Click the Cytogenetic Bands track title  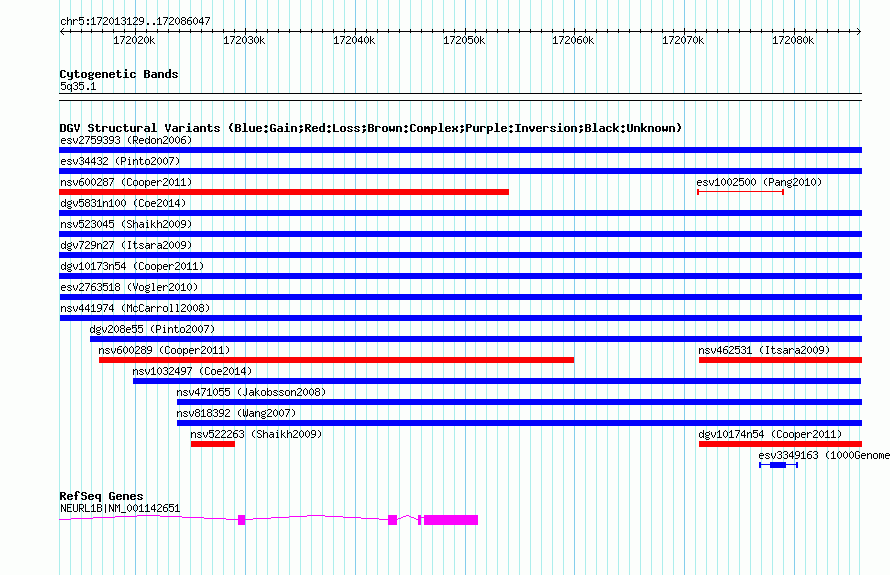pyautogui.click(x=119, y=74)
